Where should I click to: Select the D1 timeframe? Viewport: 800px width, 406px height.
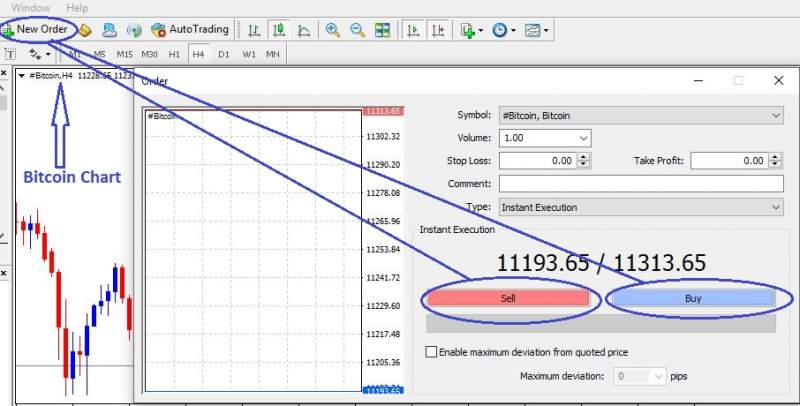coord(223,54)
